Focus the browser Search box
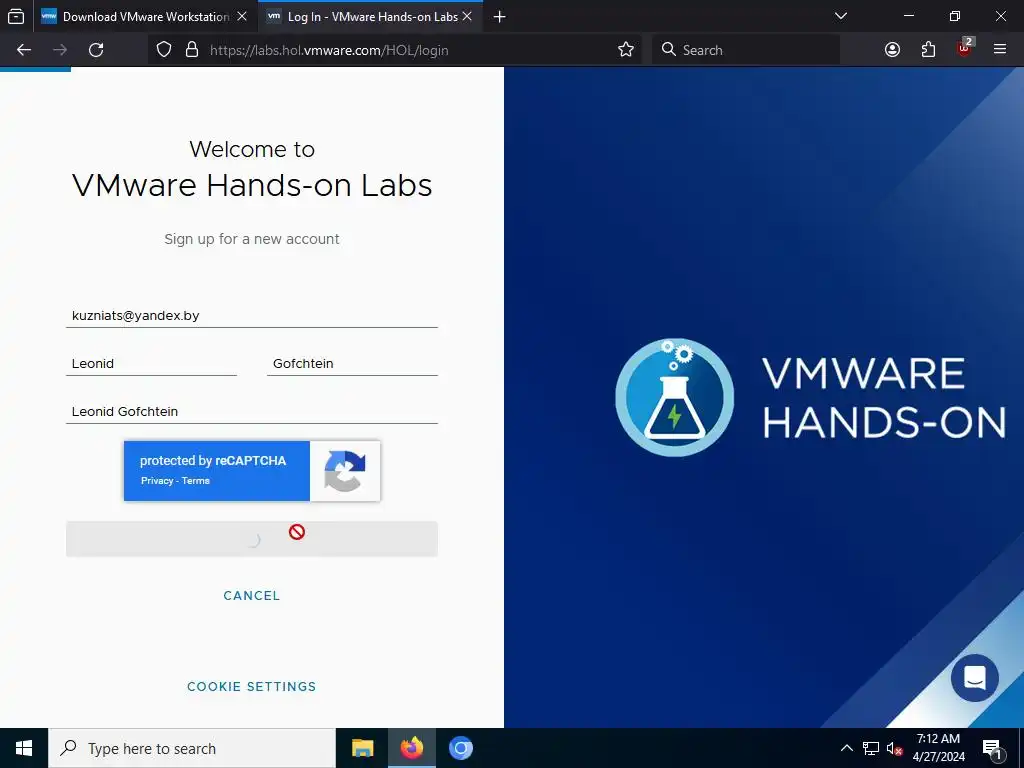1024x768 pixels. coord(746,50)
